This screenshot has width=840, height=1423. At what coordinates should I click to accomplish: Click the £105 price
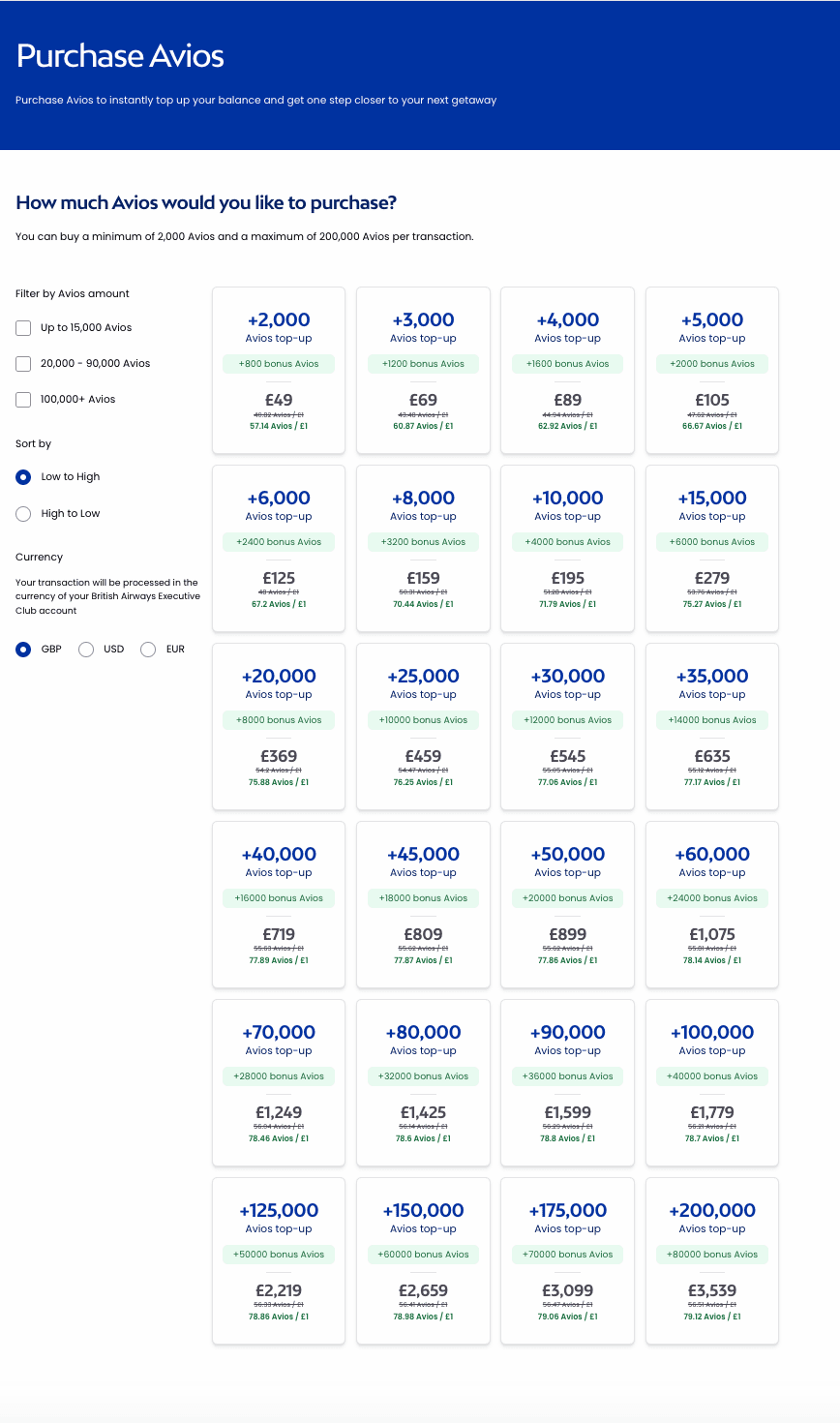point(712,400)
